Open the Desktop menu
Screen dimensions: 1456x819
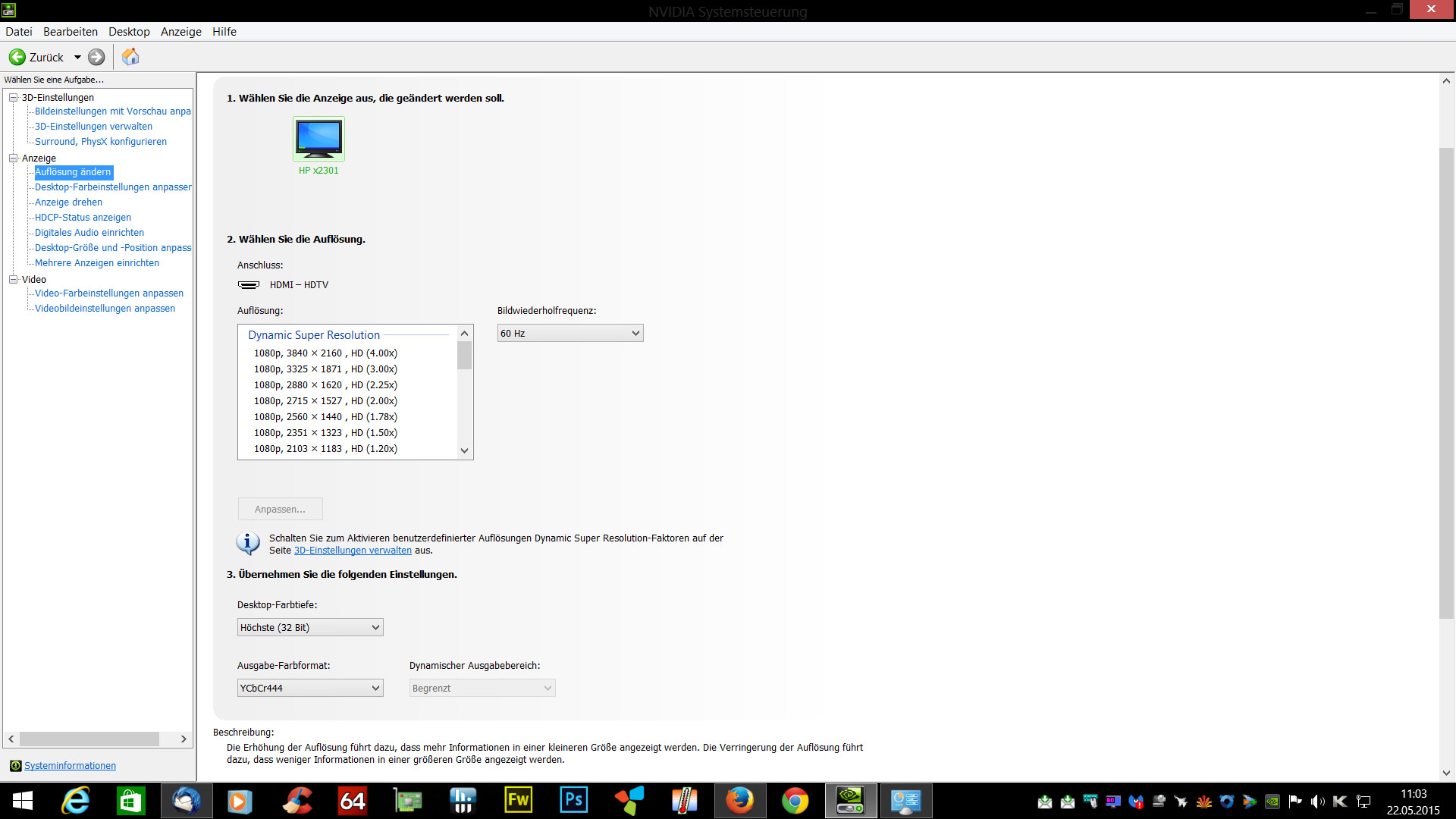coord(129,32)
